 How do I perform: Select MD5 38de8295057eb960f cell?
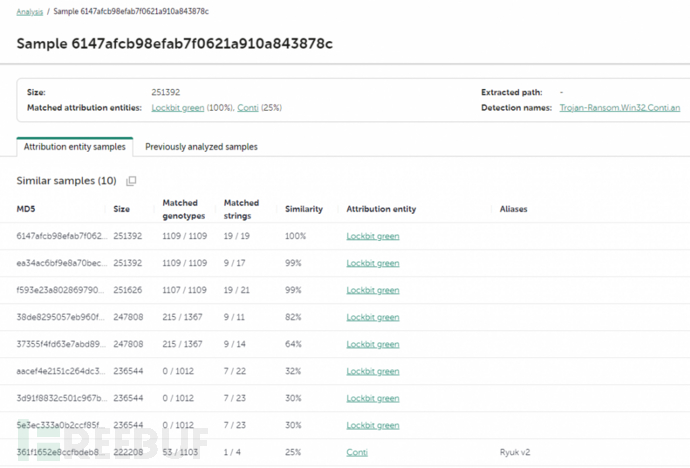tap(61, 317)
